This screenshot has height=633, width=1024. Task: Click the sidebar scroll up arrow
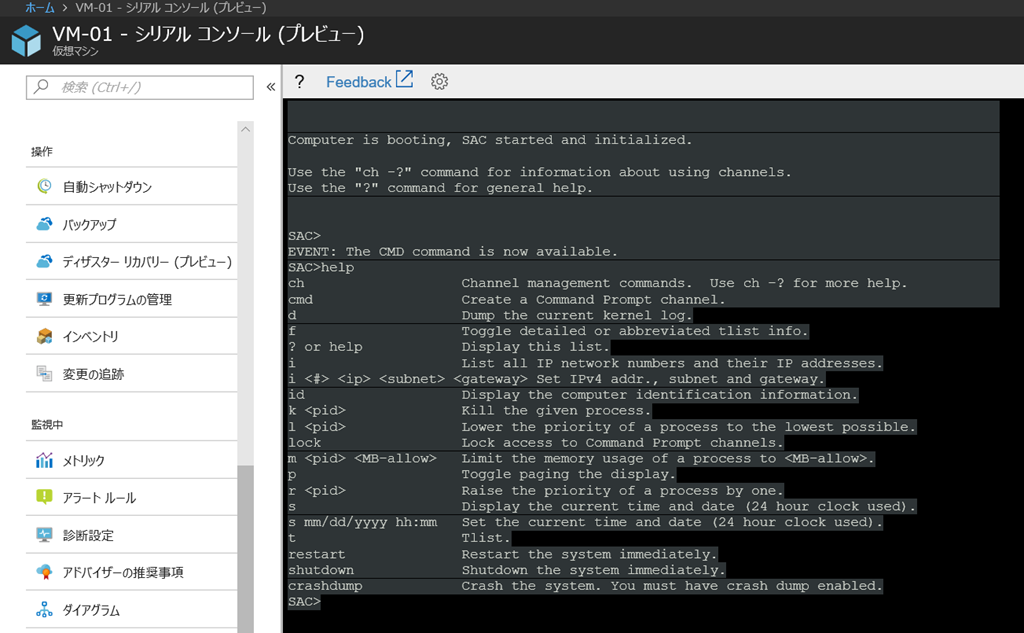pyautogui.click(x=246, y=129)
